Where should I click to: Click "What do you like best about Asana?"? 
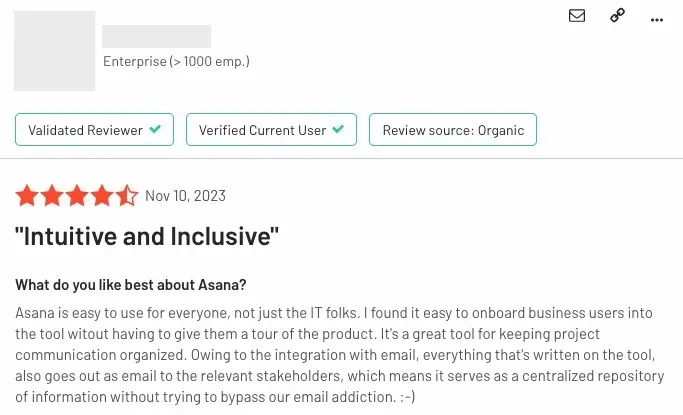click(131, 285)
